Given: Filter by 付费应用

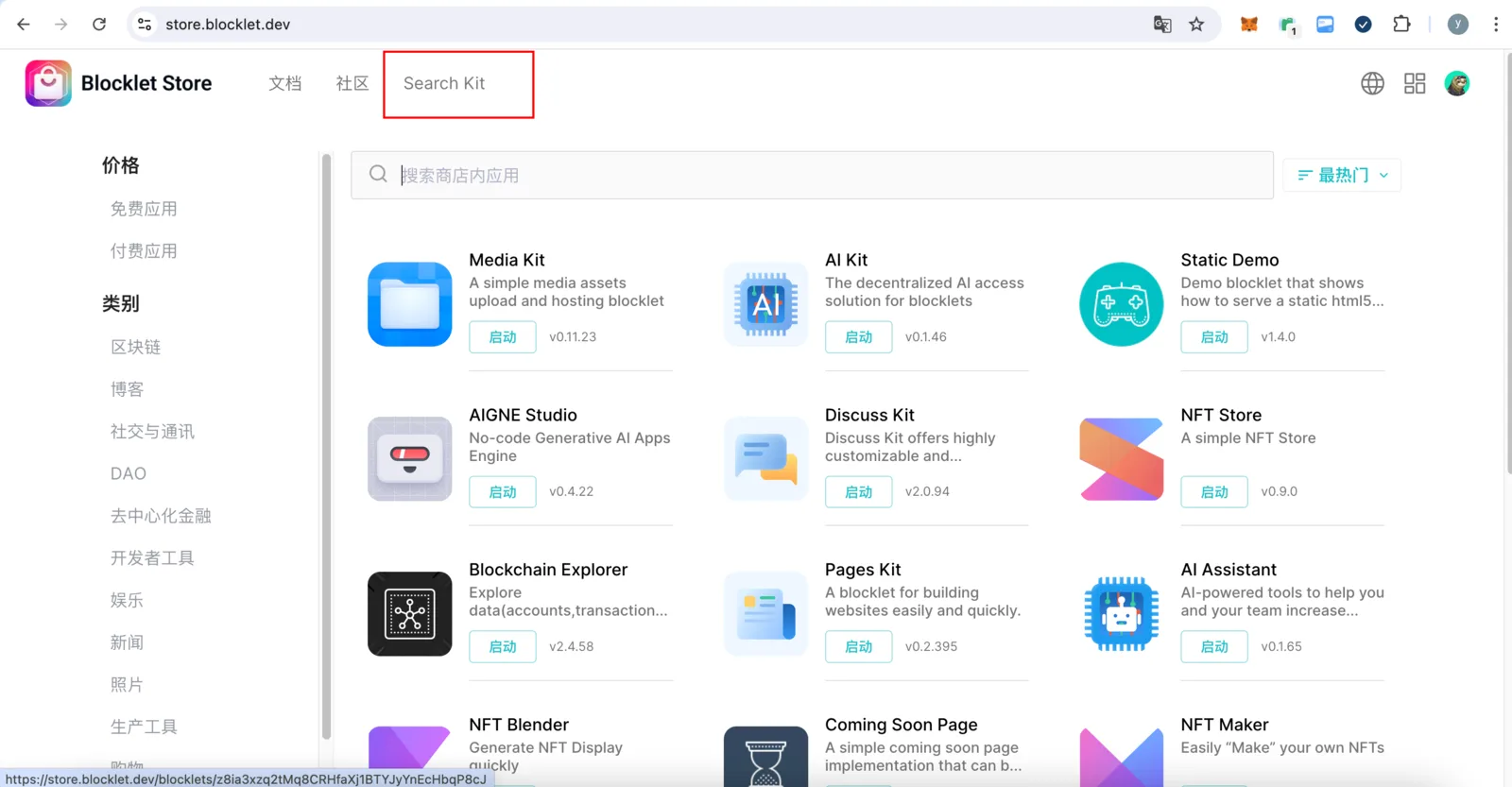Looking at the screenshot, I should [144, 251].
